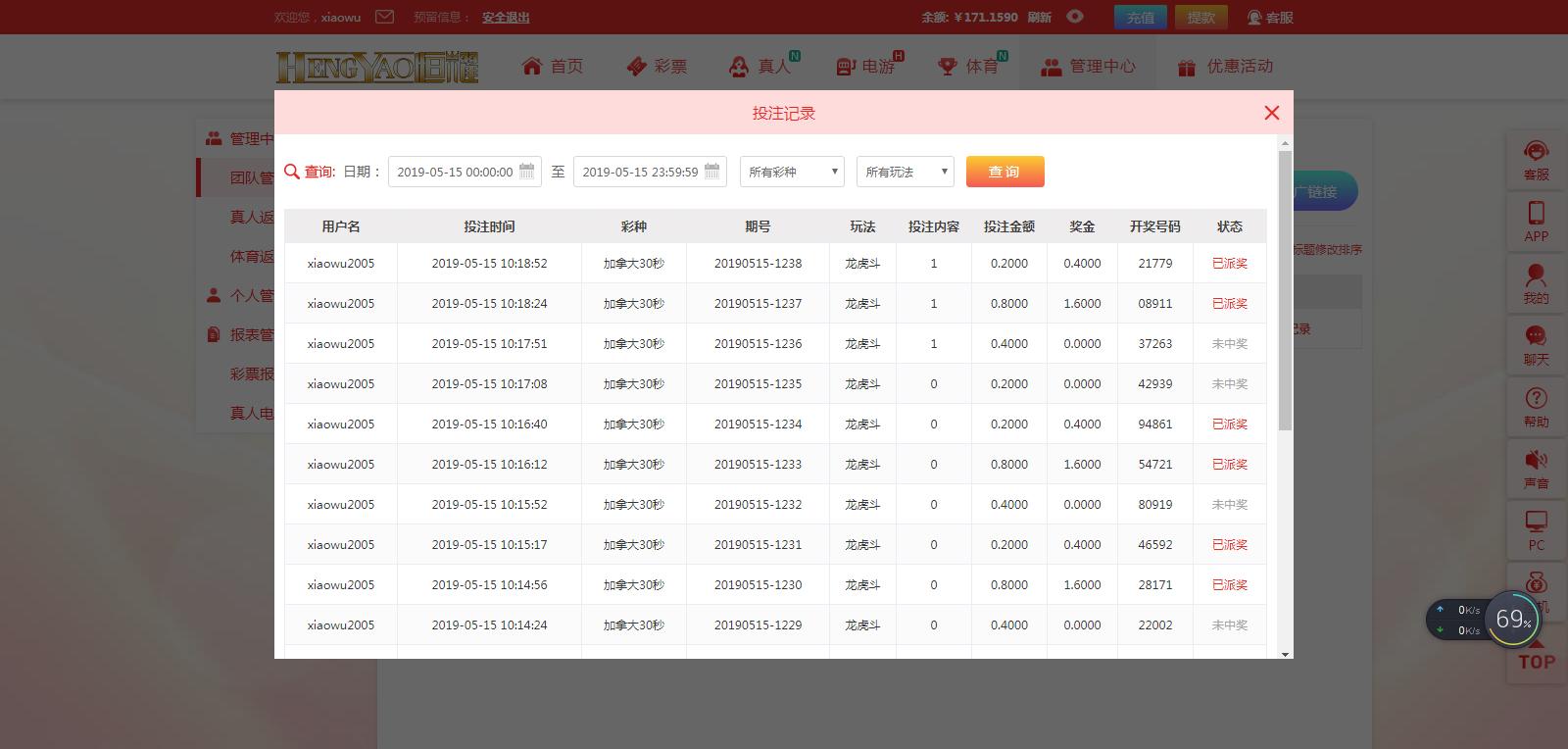The width and height of the screenshot is (1568, 749).
Task: Click 已派奖 status for period 1238
Action: pos(1230,264)
